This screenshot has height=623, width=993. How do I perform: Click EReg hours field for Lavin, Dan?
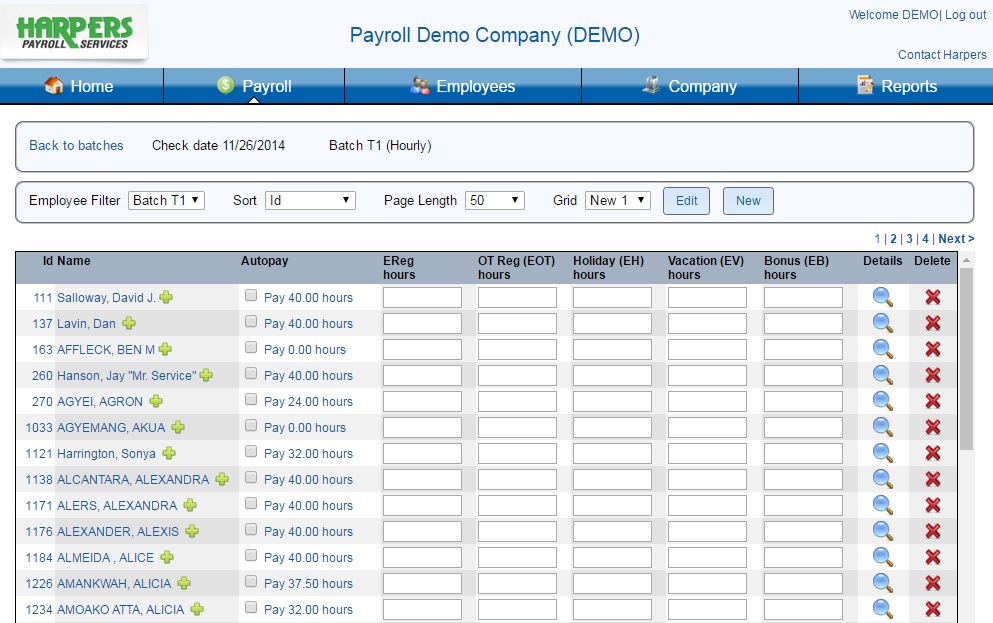click(x=422, y=323)
